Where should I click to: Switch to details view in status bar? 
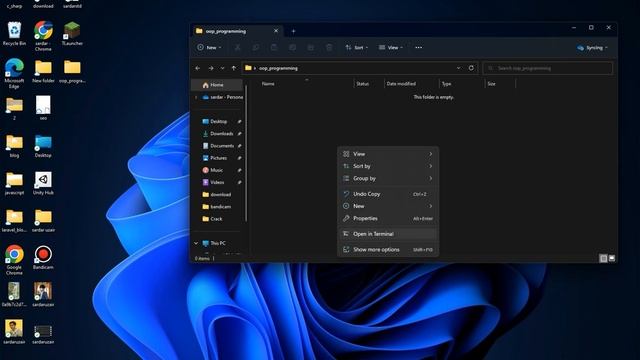click(603, 258)
